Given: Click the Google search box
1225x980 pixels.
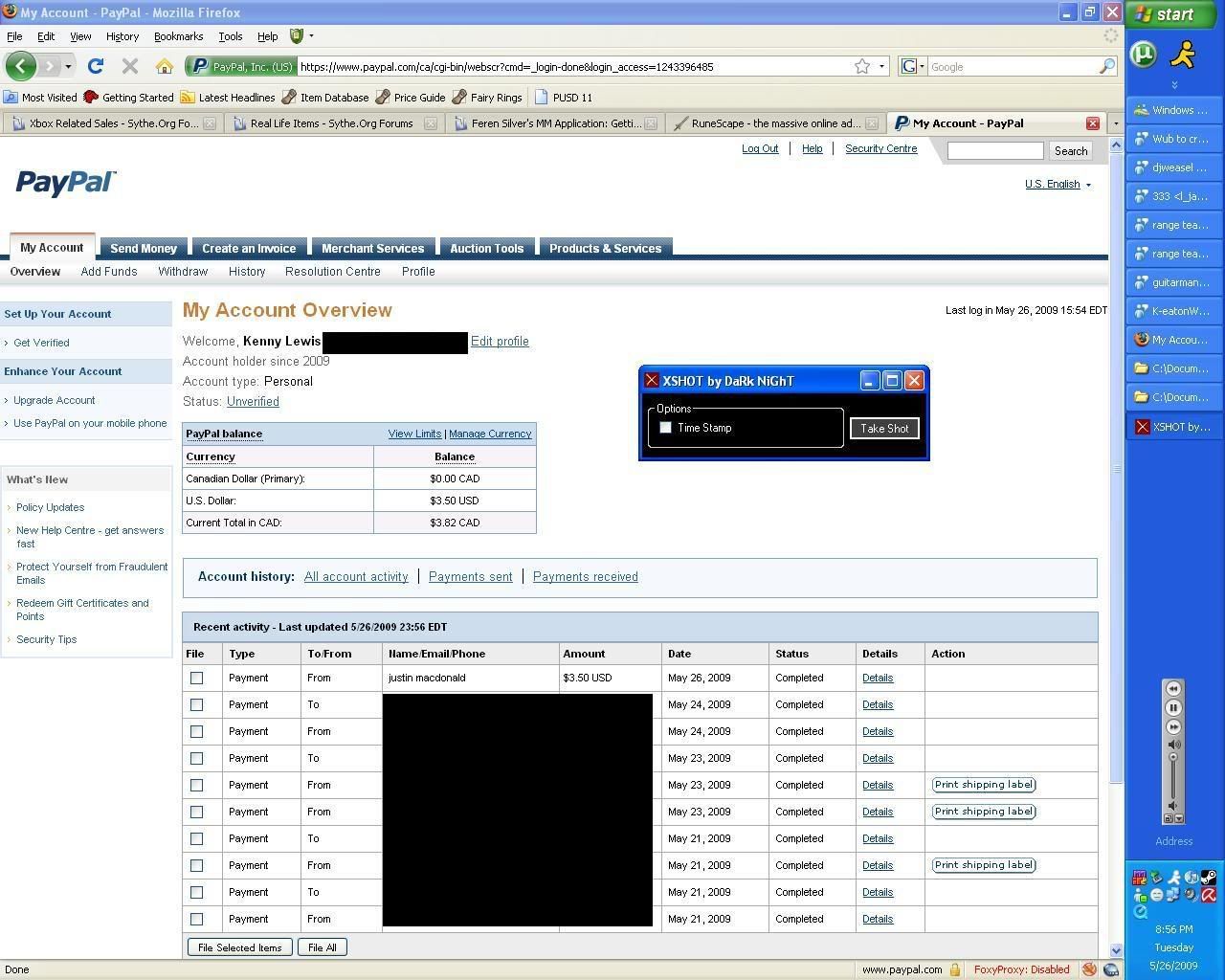Looking at the screenshot, I should 1013,66.
